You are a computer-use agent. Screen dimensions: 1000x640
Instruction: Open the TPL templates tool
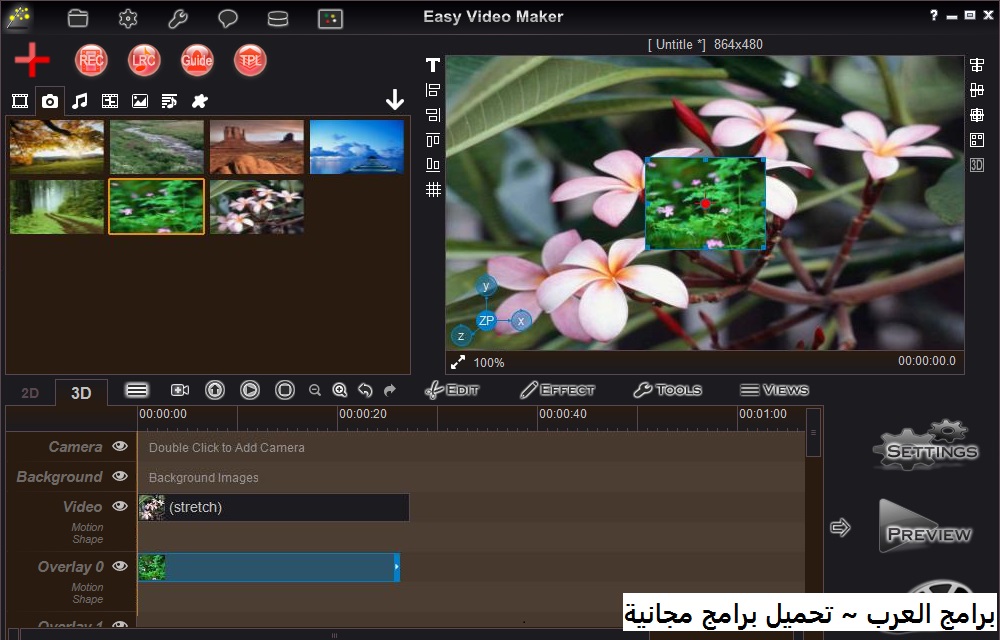click(x=250, y=60)
